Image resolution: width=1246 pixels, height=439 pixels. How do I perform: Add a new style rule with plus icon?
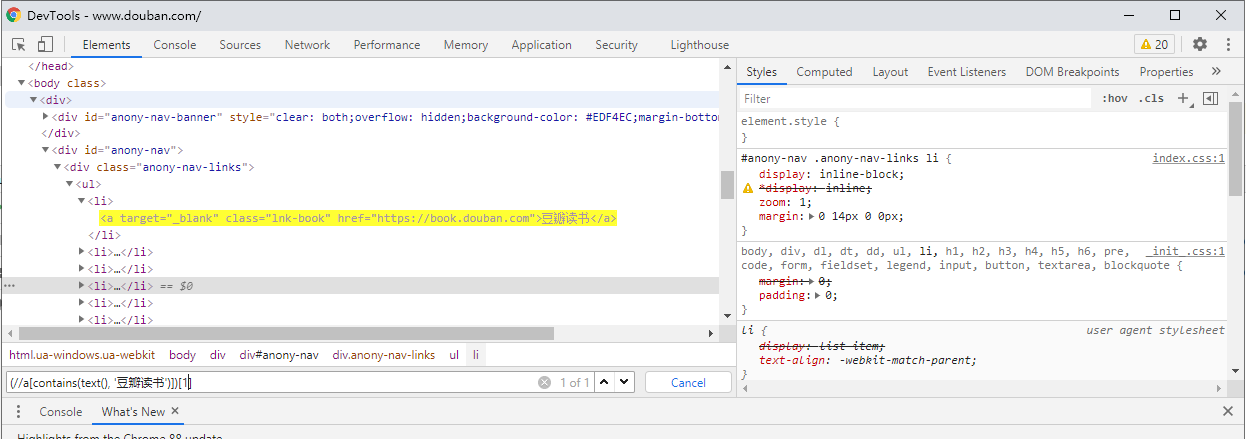[x=1183, y=98]
